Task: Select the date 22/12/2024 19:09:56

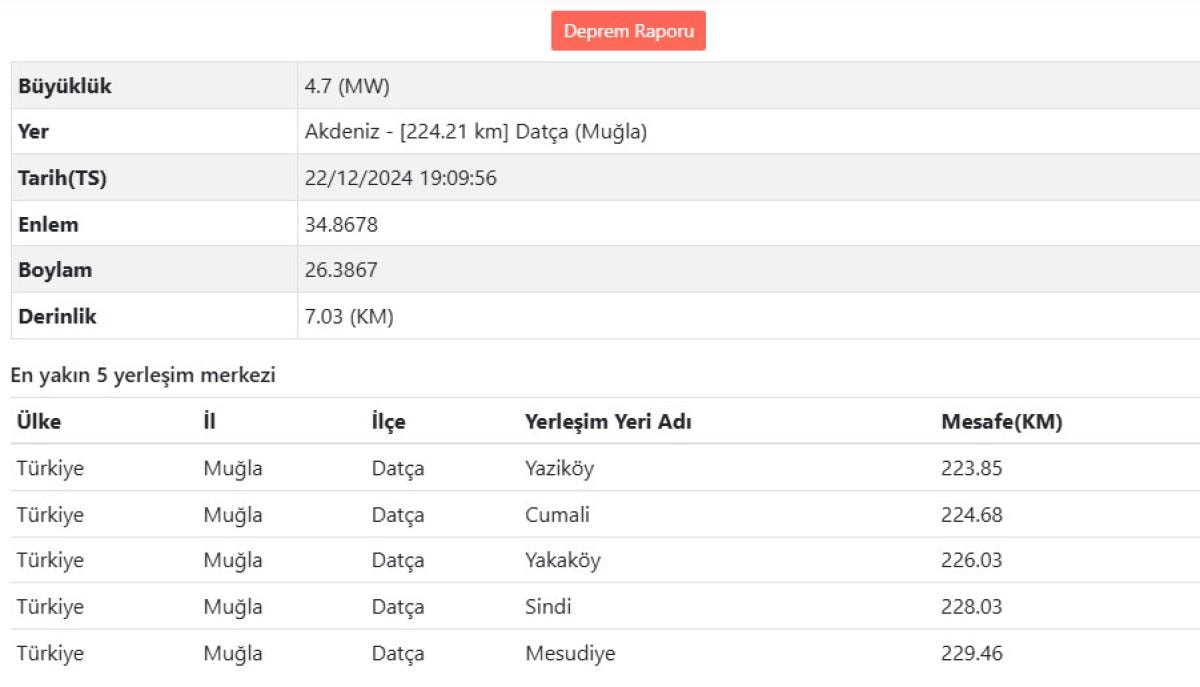Action: coord(400,178)
